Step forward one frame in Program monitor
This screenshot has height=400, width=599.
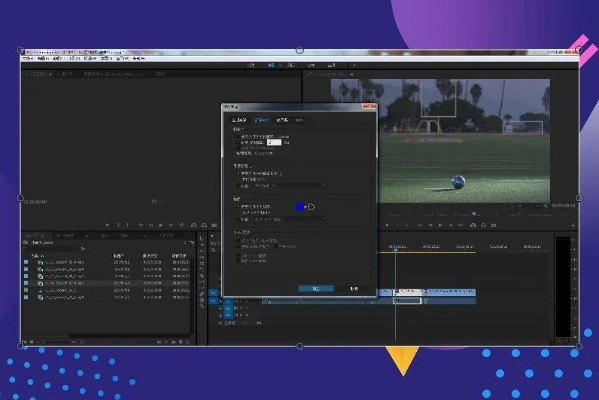point(451,225)
